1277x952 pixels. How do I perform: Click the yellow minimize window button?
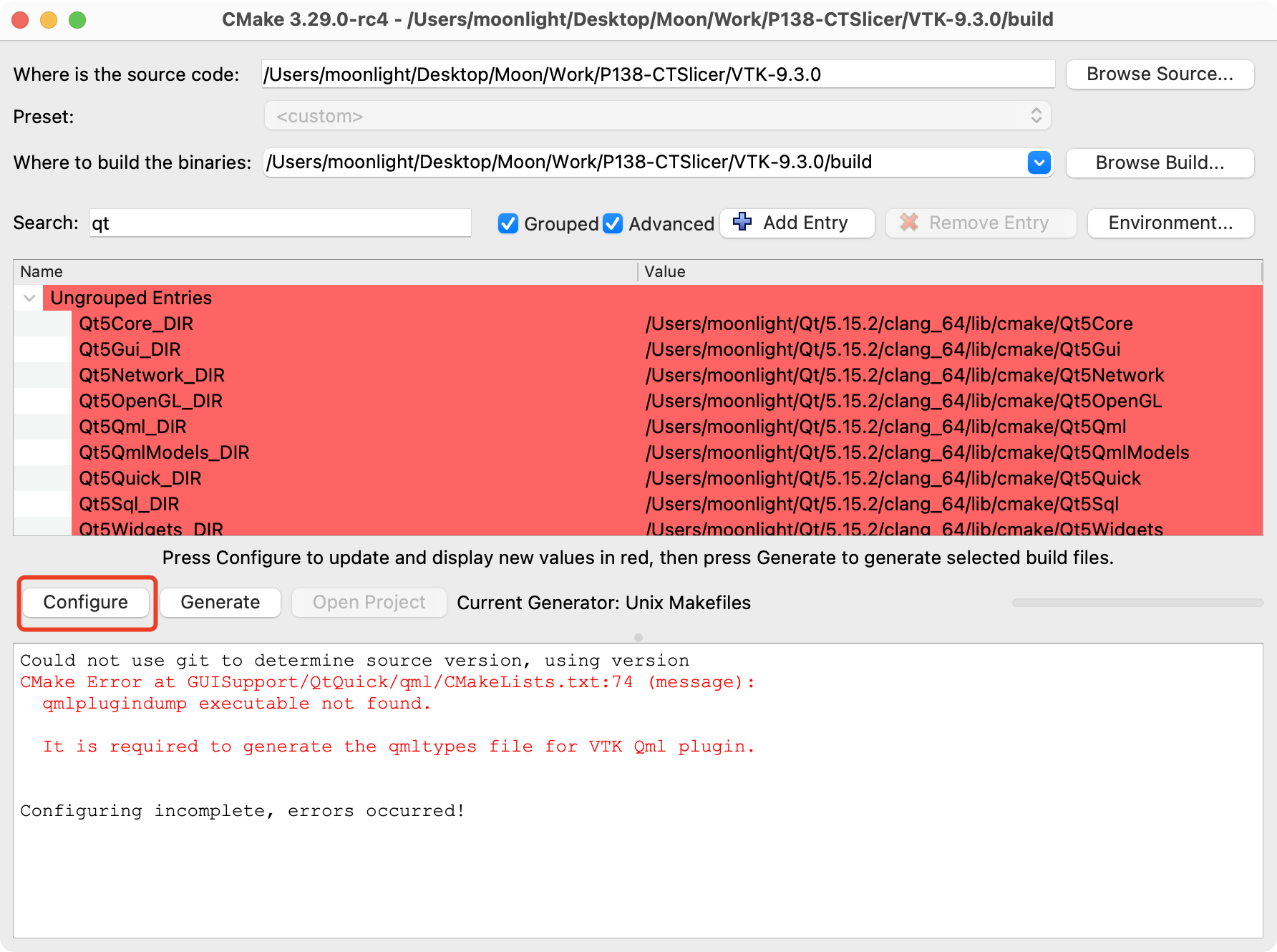coord(49,19)
